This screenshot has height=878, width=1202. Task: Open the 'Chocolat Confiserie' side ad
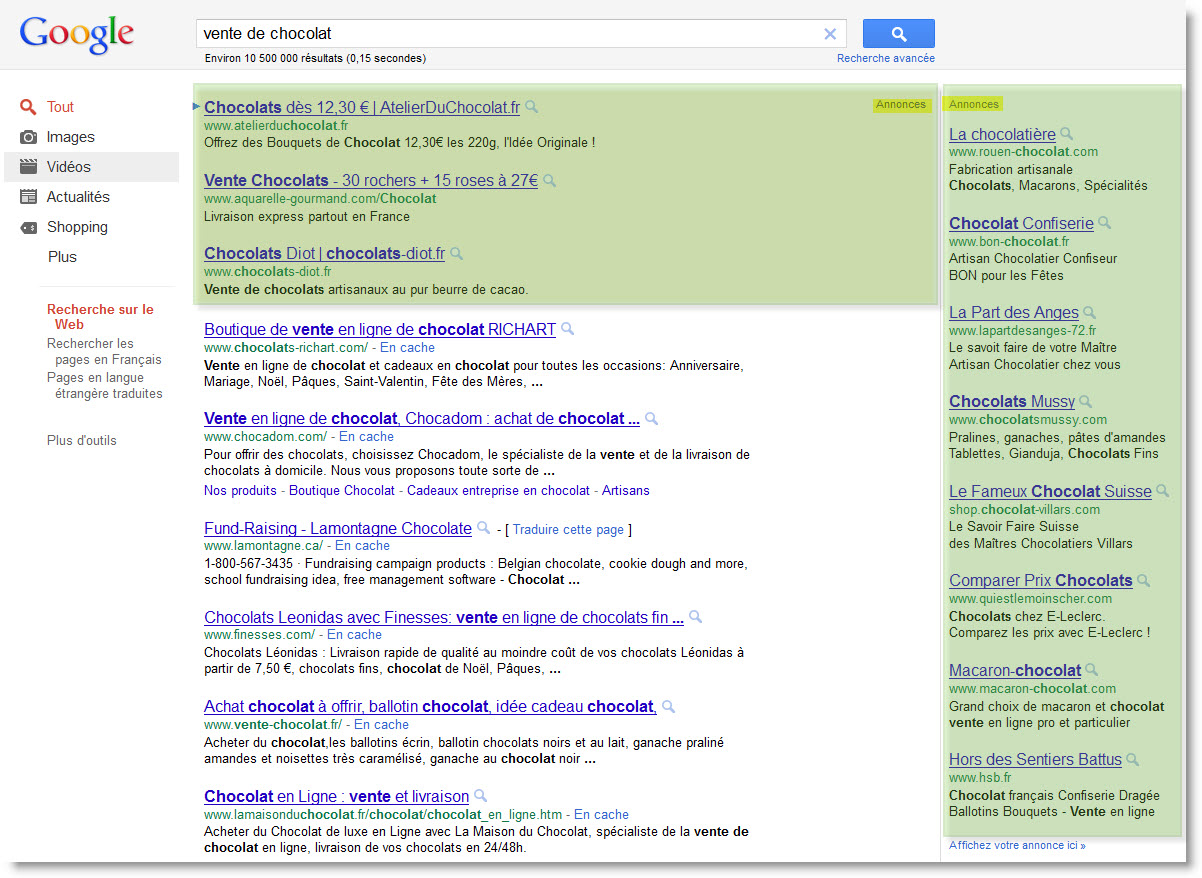point(1021,223)
